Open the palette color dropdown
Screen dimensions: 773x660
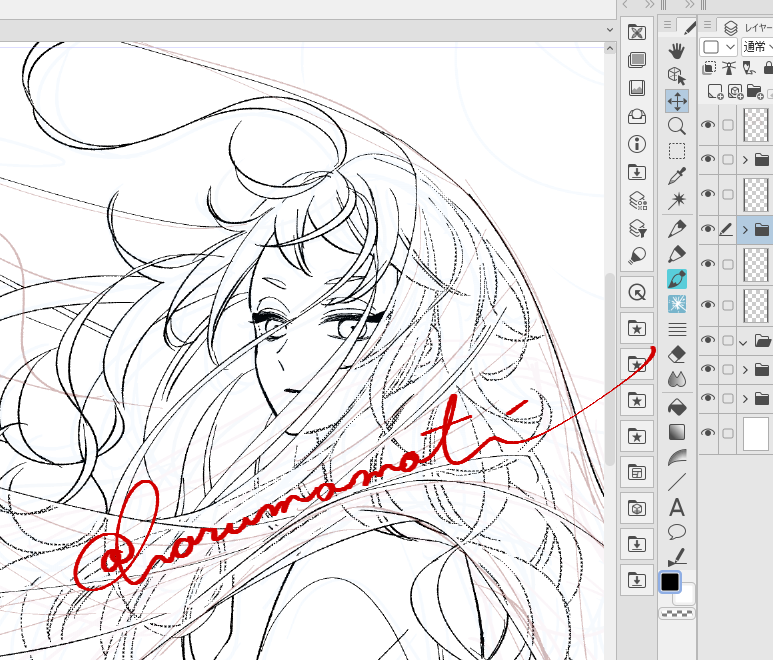tap(719, 47)
